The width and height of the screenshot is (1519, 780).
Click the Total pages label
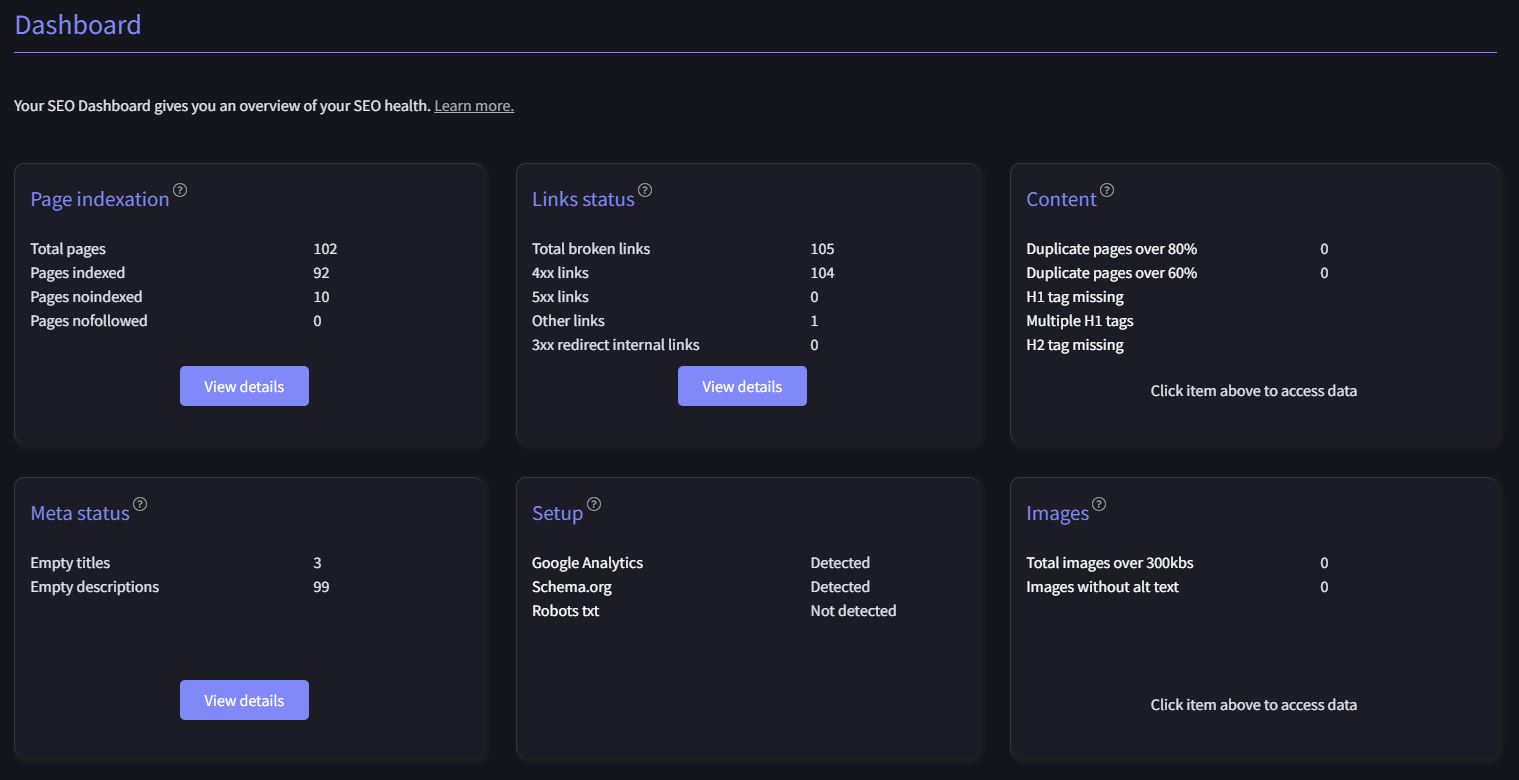point(68,249)
